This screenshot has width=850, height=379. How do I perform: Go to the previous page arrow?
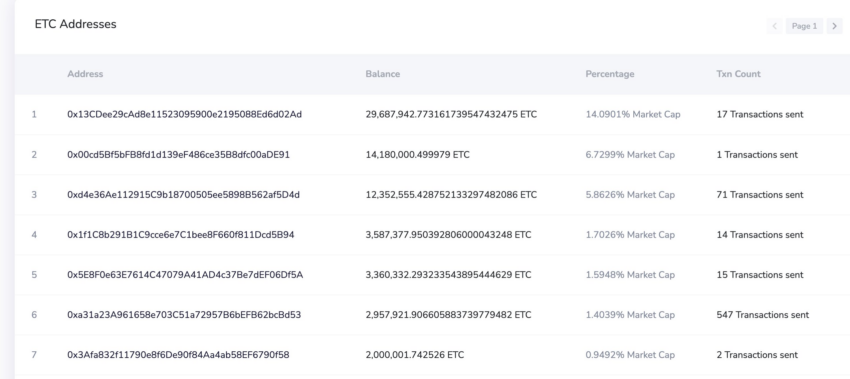775,26
